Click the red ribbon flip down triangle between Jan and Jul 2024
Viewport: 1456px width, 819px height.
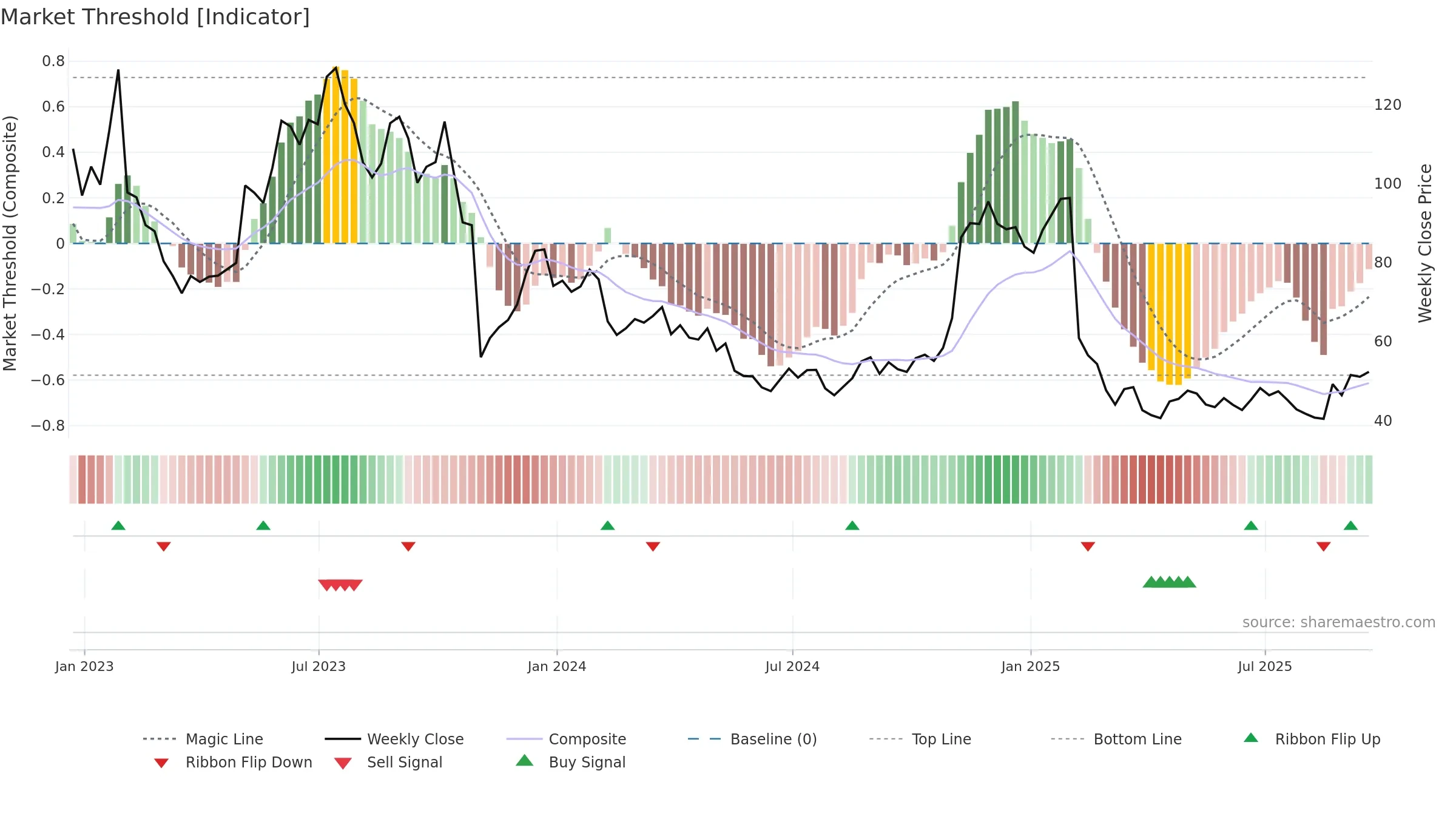pyautogui.click(x=653, y=547)
